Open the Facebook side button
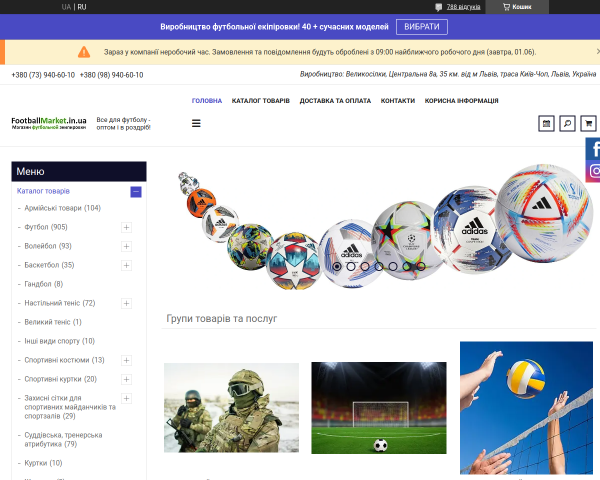Image resolution: width=600 pixels, height=480 pixels. (593, 149)
